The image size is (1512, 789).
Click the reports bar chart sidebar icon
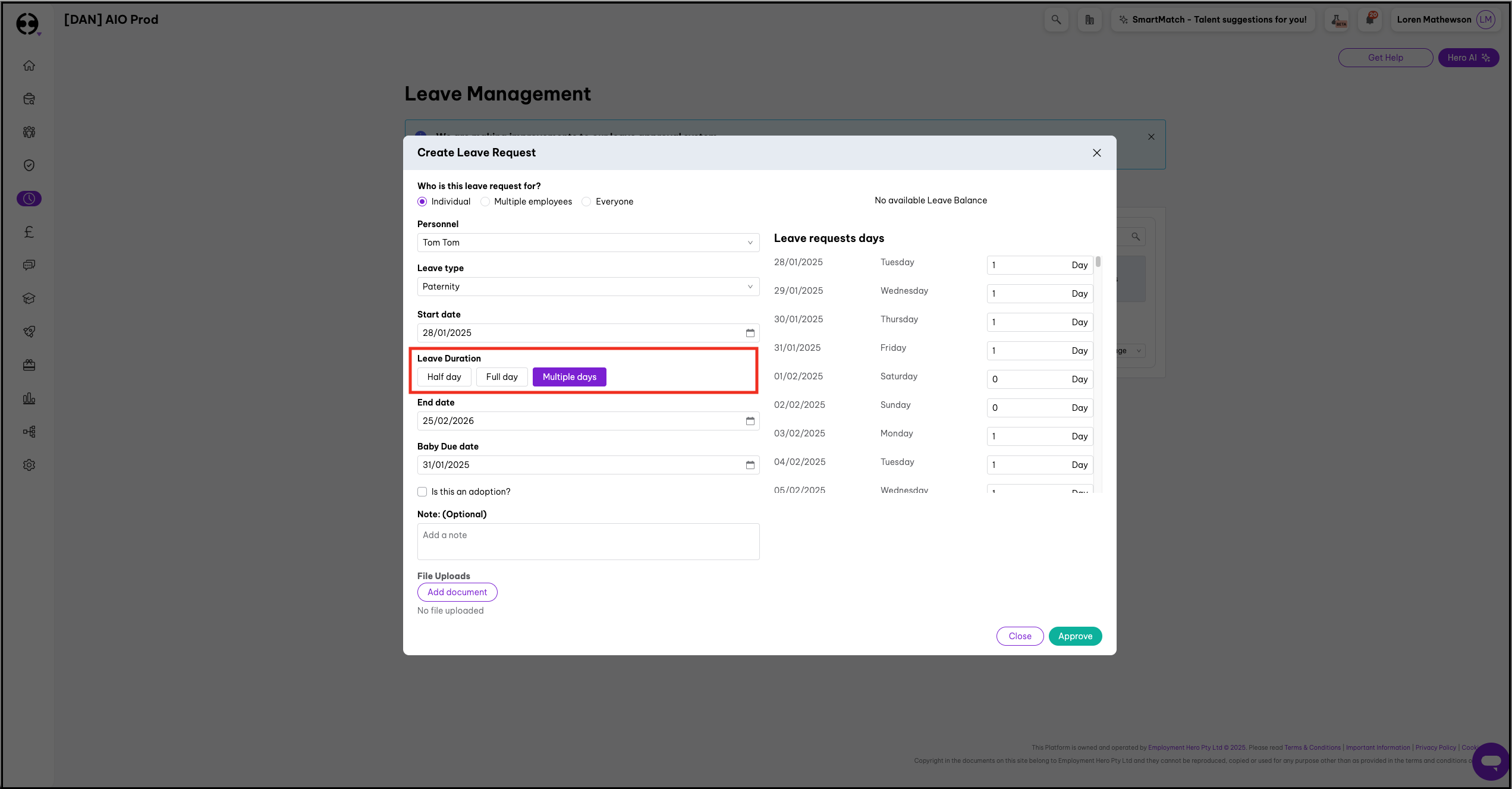coord(29,398)
